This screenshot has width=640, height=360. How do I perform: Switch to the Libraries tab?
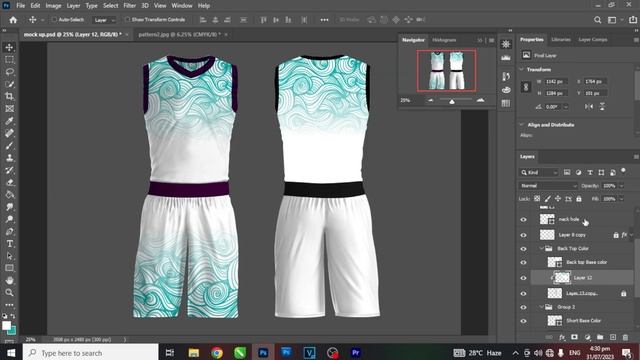coord(561,40)
